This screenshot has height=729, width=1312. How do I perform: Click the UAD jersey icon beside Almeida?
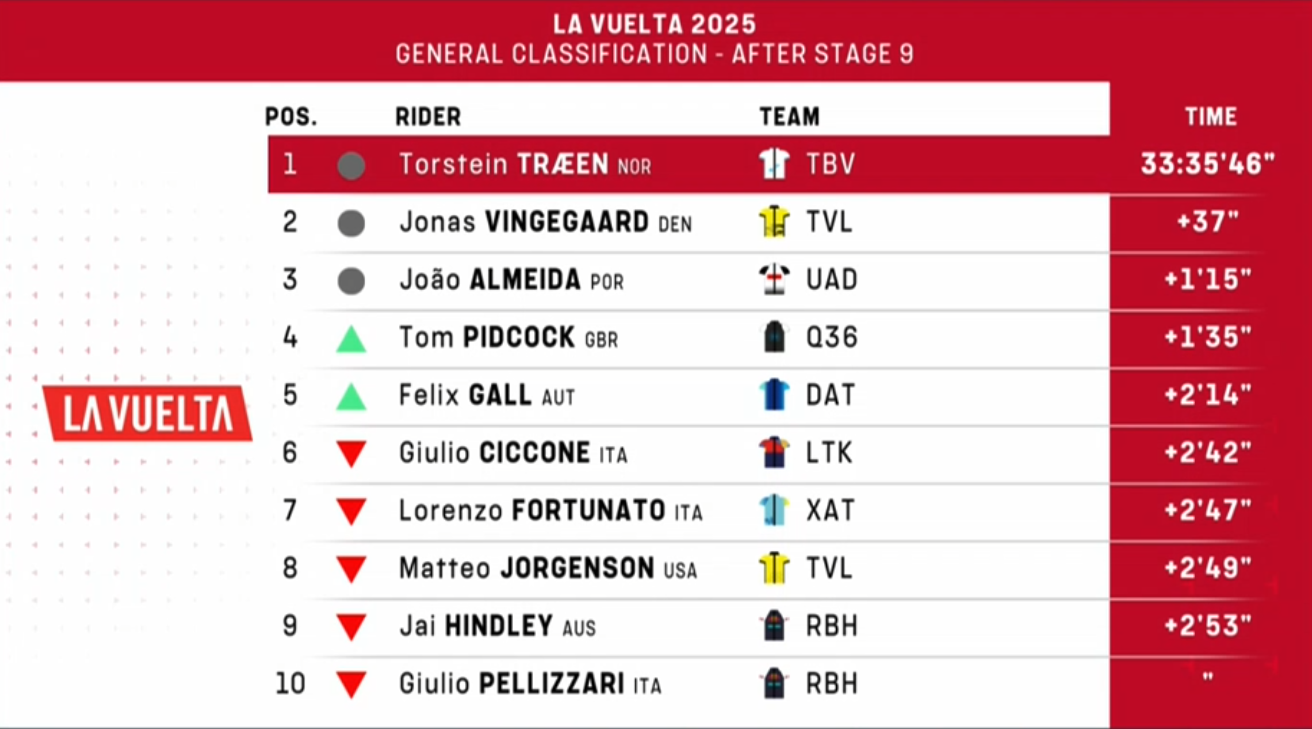[x=775, y=280]
